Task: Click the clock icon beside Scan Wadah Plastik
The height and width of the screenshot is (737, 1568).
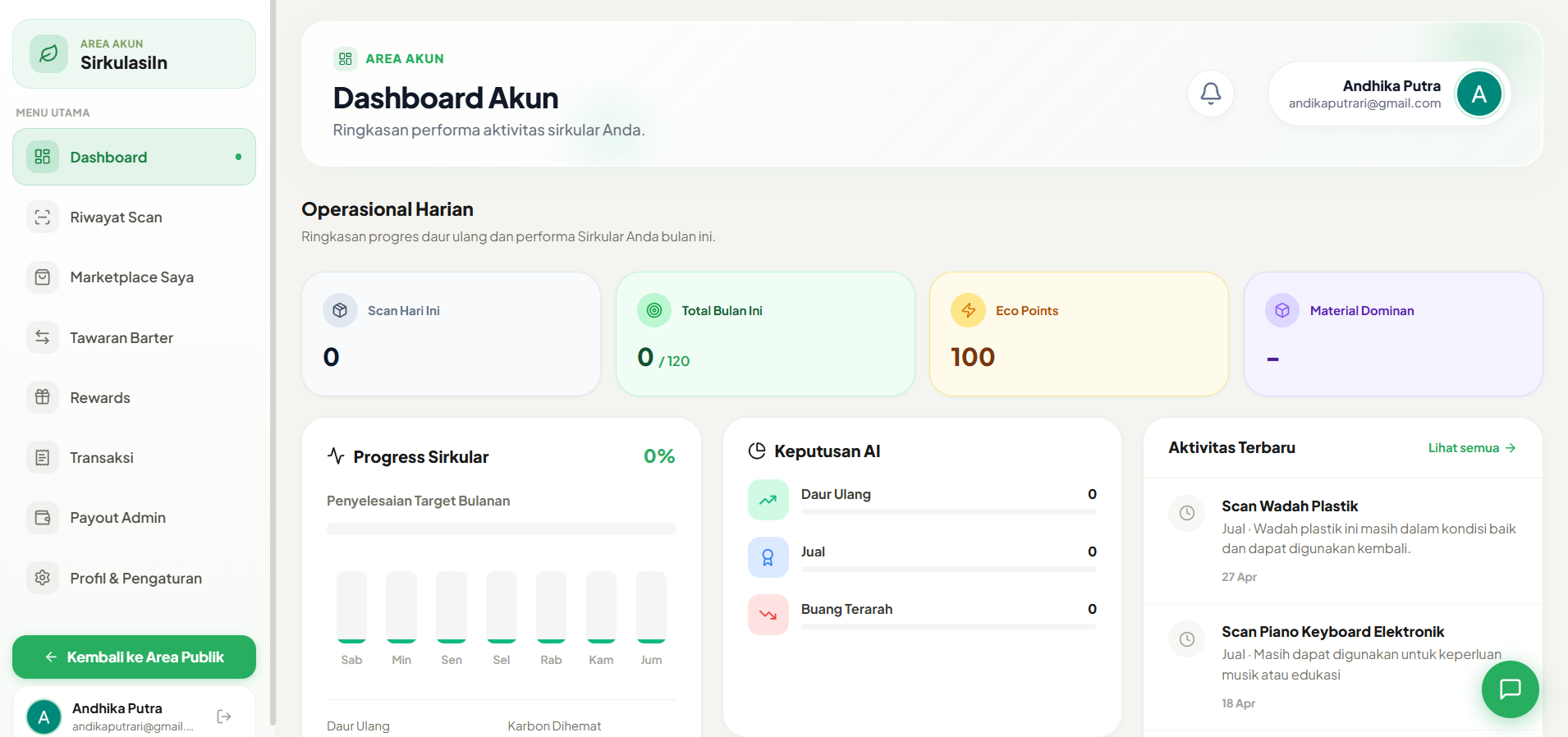Action: pos(1187,513)
